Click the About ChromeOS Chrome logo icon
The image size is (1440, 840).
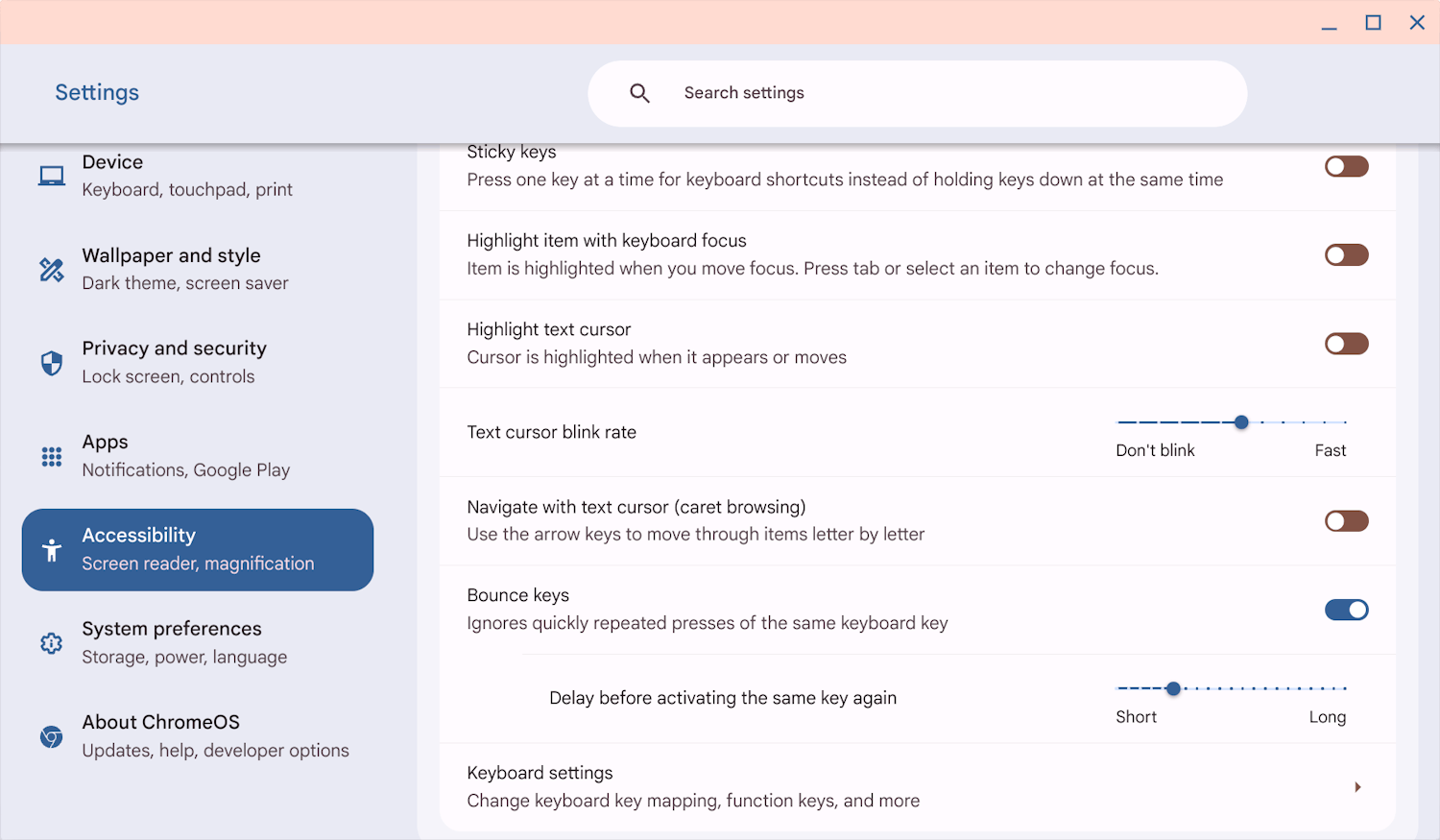coord(50,735)
